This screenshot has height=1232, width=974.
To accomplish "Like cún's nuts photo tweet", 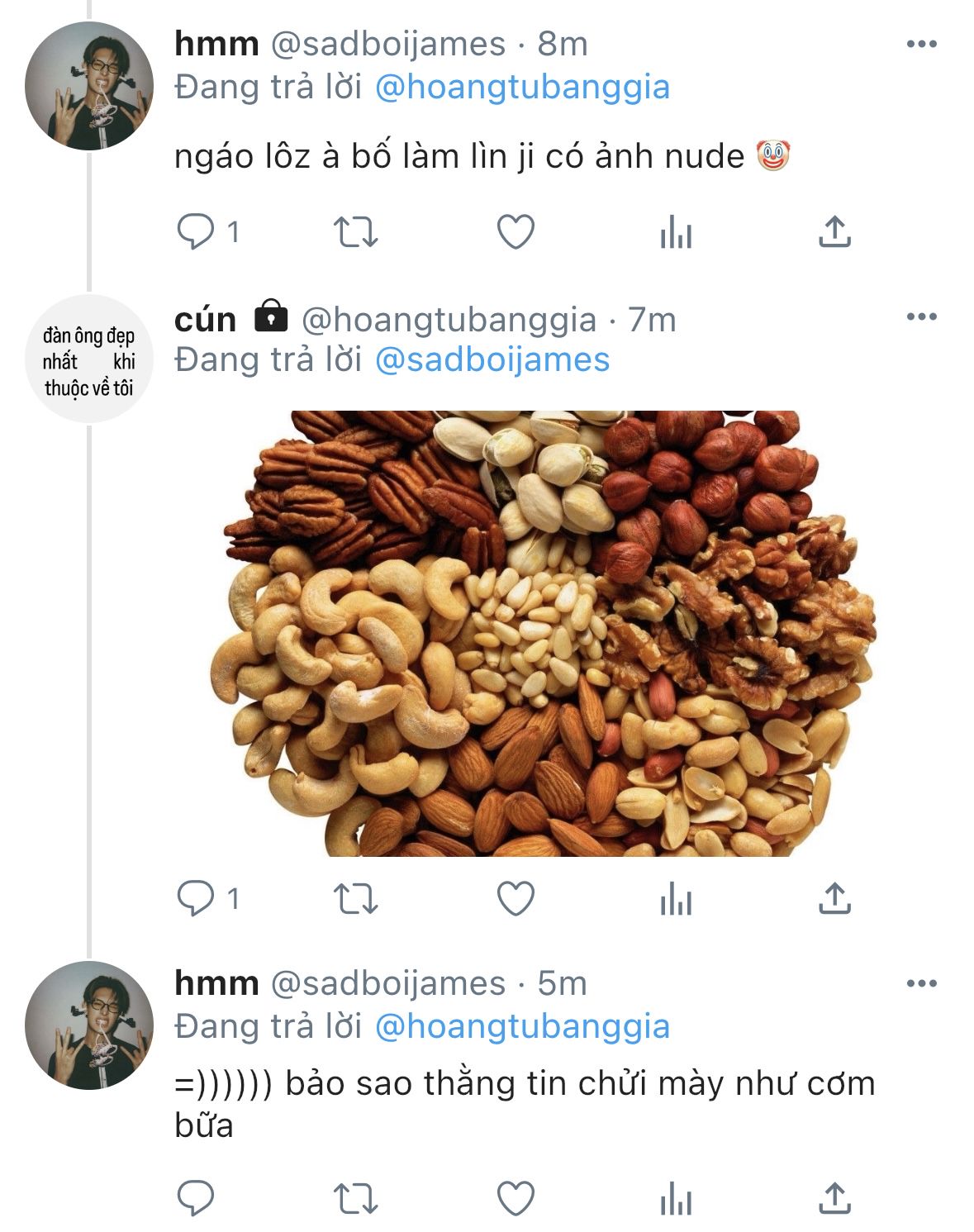I will [x=516, y=898].
